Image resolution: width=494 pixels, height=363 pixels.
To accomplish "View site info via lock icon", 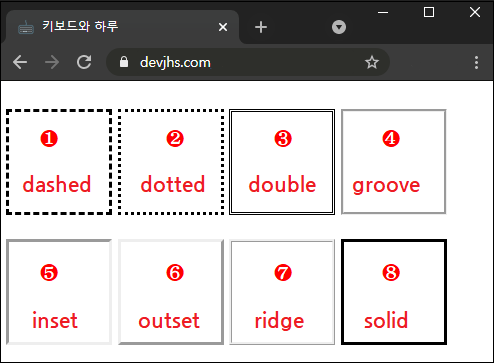I will (124, 62).
